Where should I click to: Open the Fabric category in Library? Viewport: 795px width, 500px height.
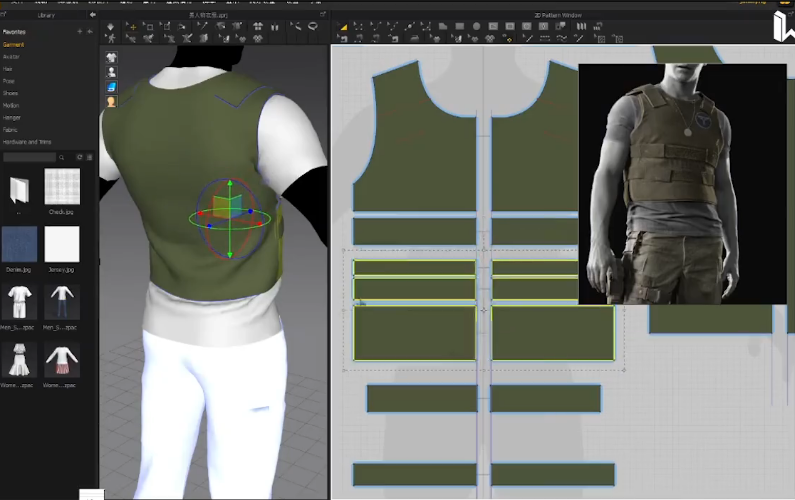tap(10, 129)
